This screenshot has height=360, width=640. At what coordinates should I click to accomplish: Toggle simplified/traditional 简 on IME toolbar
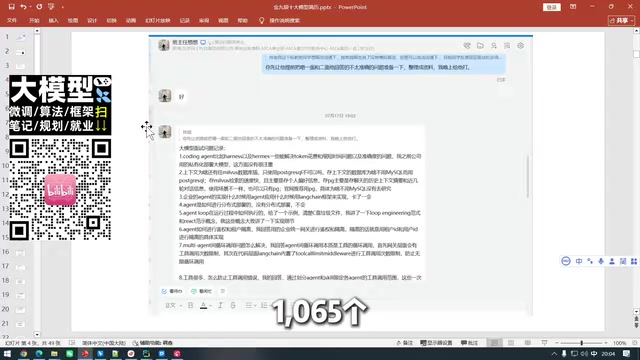pos(623,261)
